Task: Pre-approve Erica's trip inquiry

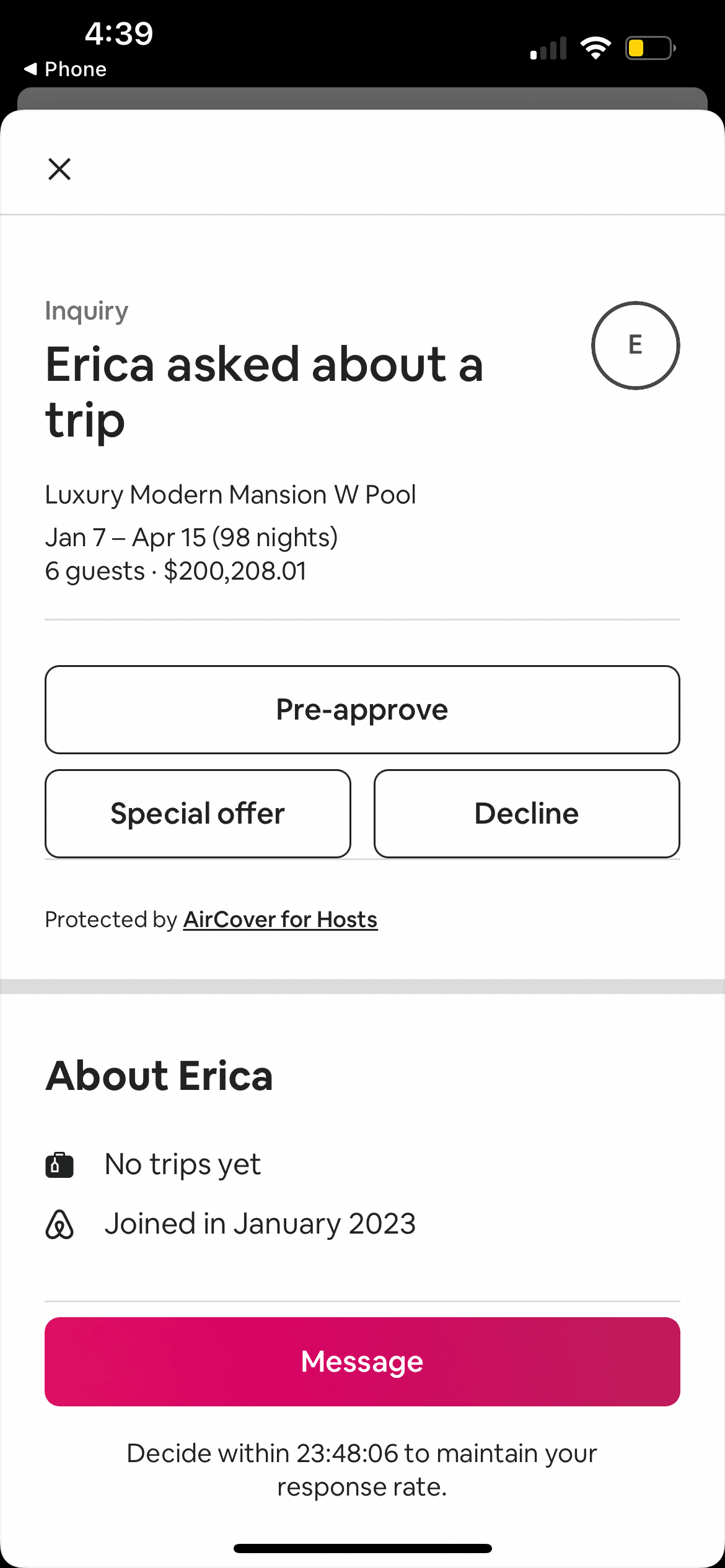Action: [362, 710]
